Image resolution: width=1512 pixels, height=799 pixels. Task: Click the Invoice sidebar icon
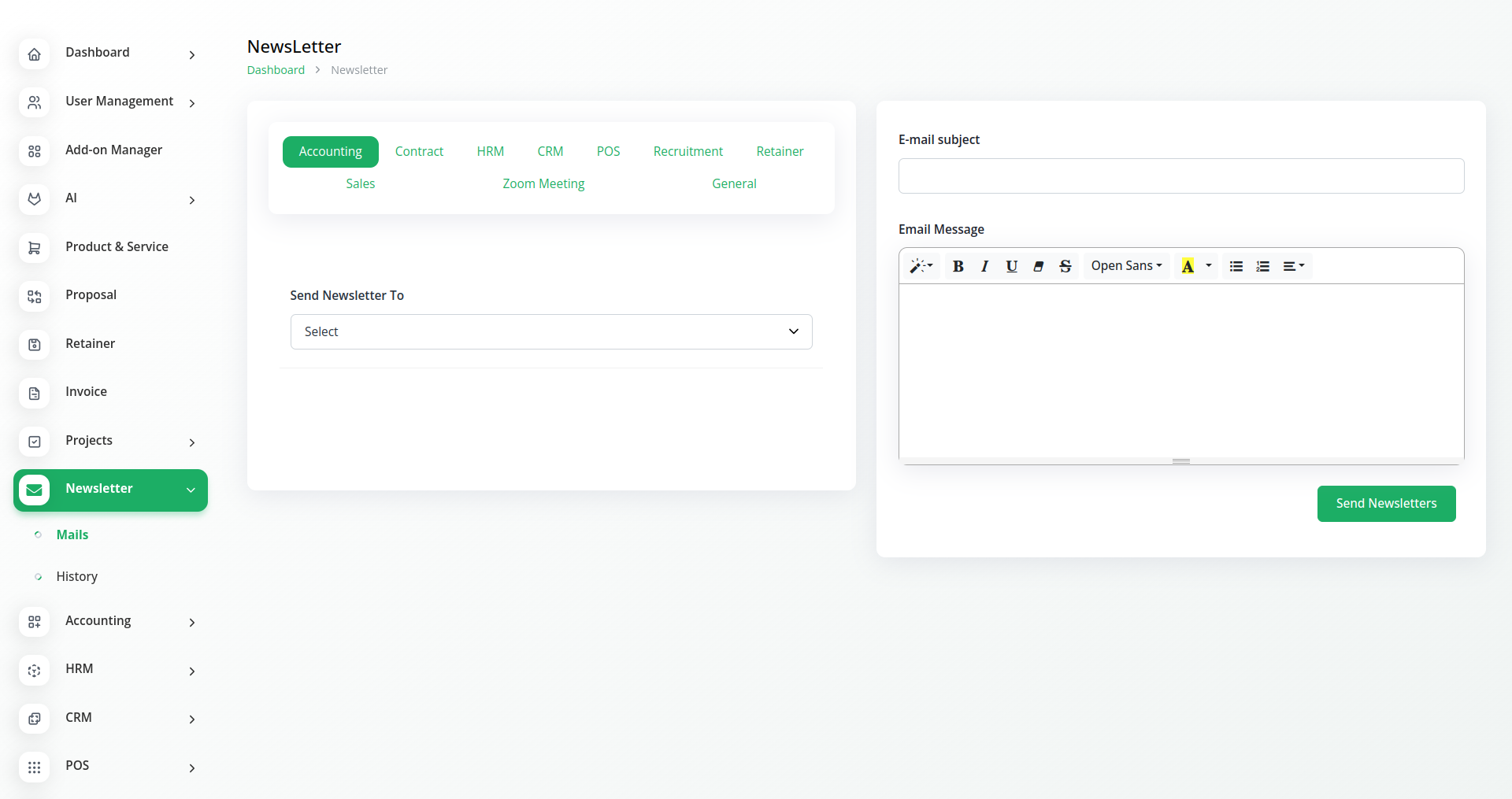click(35, 393)
